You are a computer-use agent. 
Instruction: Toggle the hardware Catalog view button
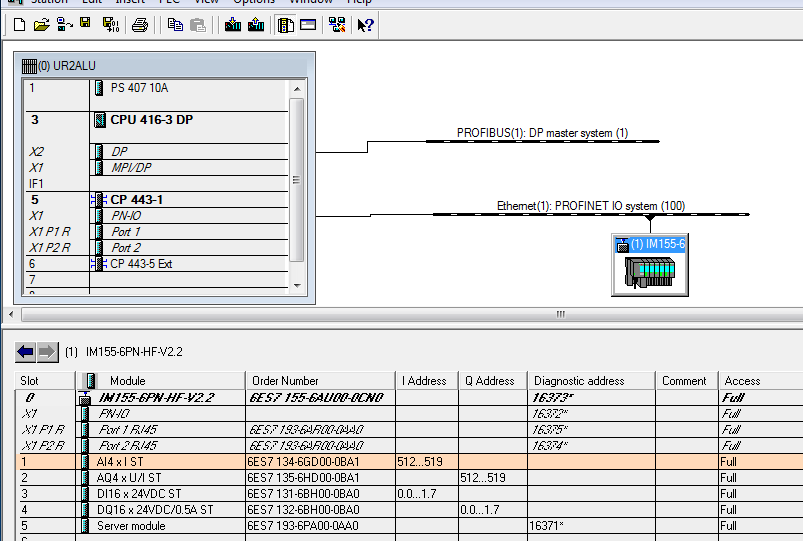tap(286, 24)
